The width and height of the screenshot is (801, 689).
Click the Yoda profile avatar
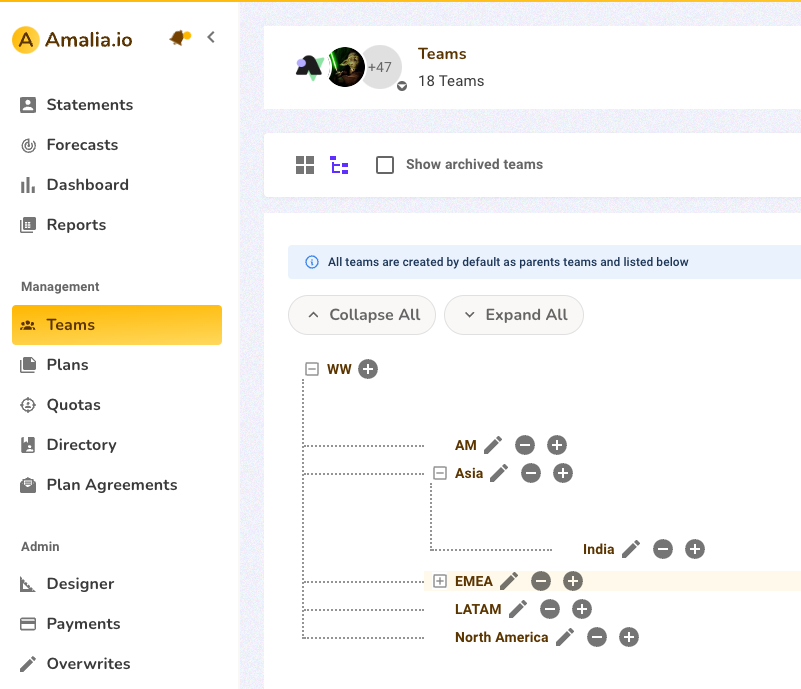346,67
